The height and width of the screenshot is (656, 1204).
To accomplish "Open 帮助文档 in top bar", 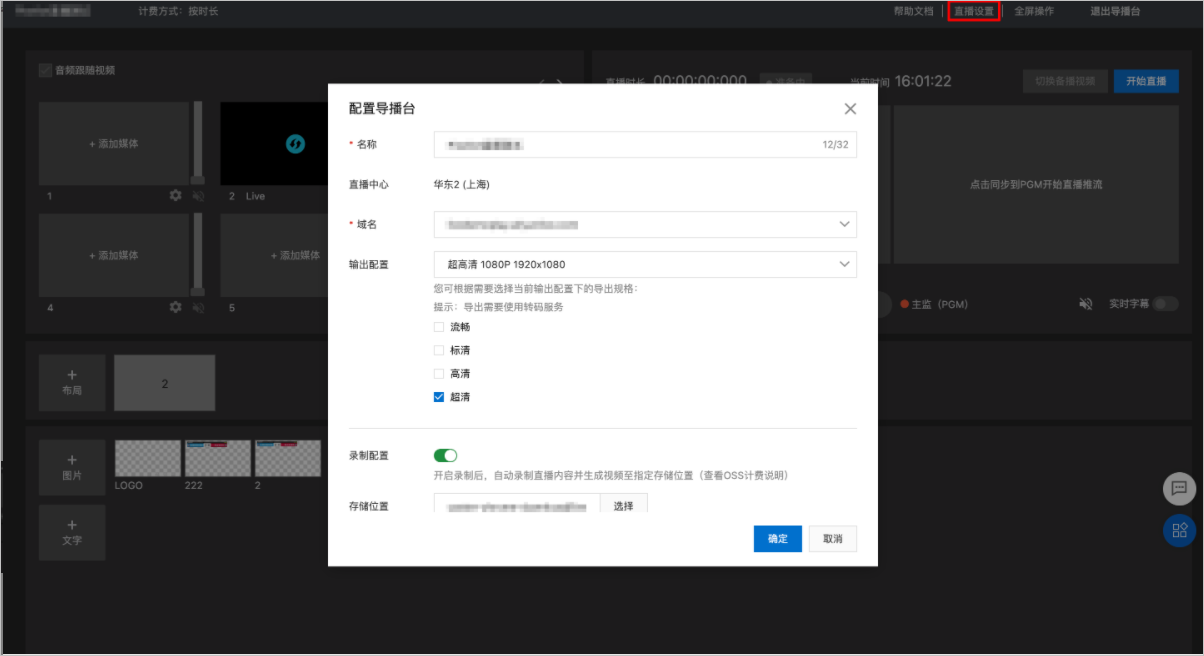I will click(x=913, y=12).
